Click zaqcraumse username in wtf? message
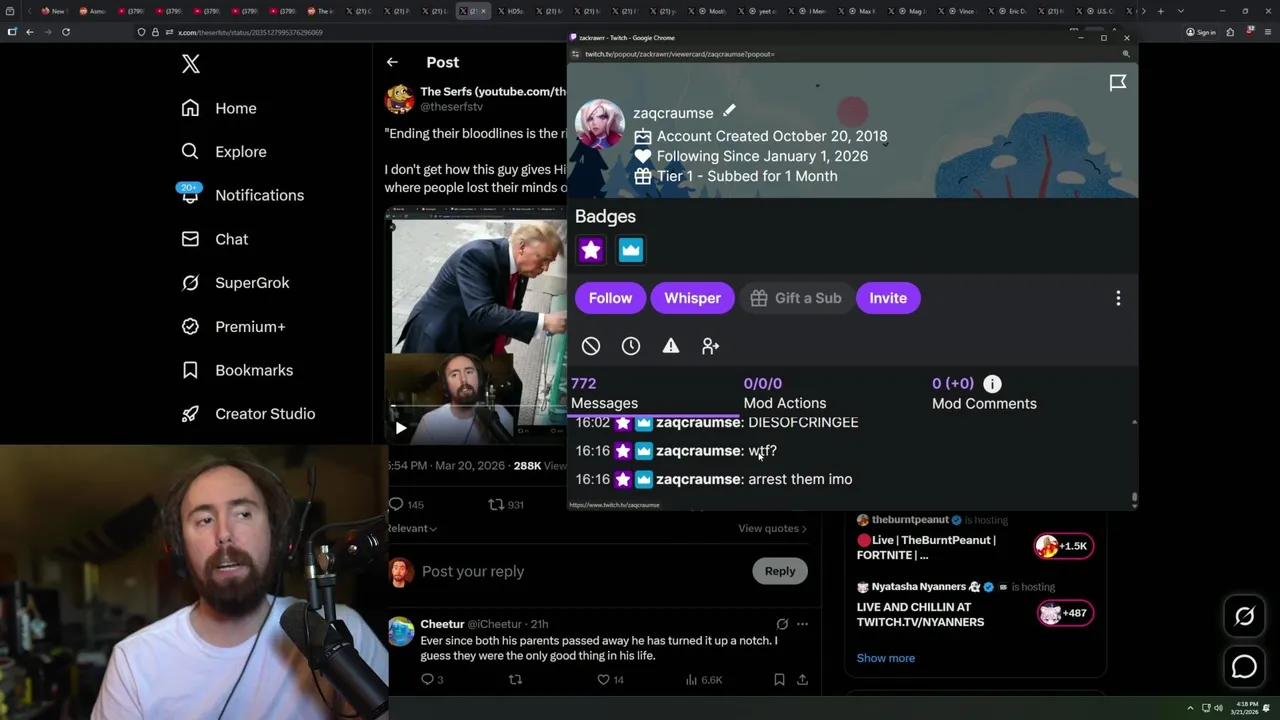The image size is (1280, 720). pos(698,451)
